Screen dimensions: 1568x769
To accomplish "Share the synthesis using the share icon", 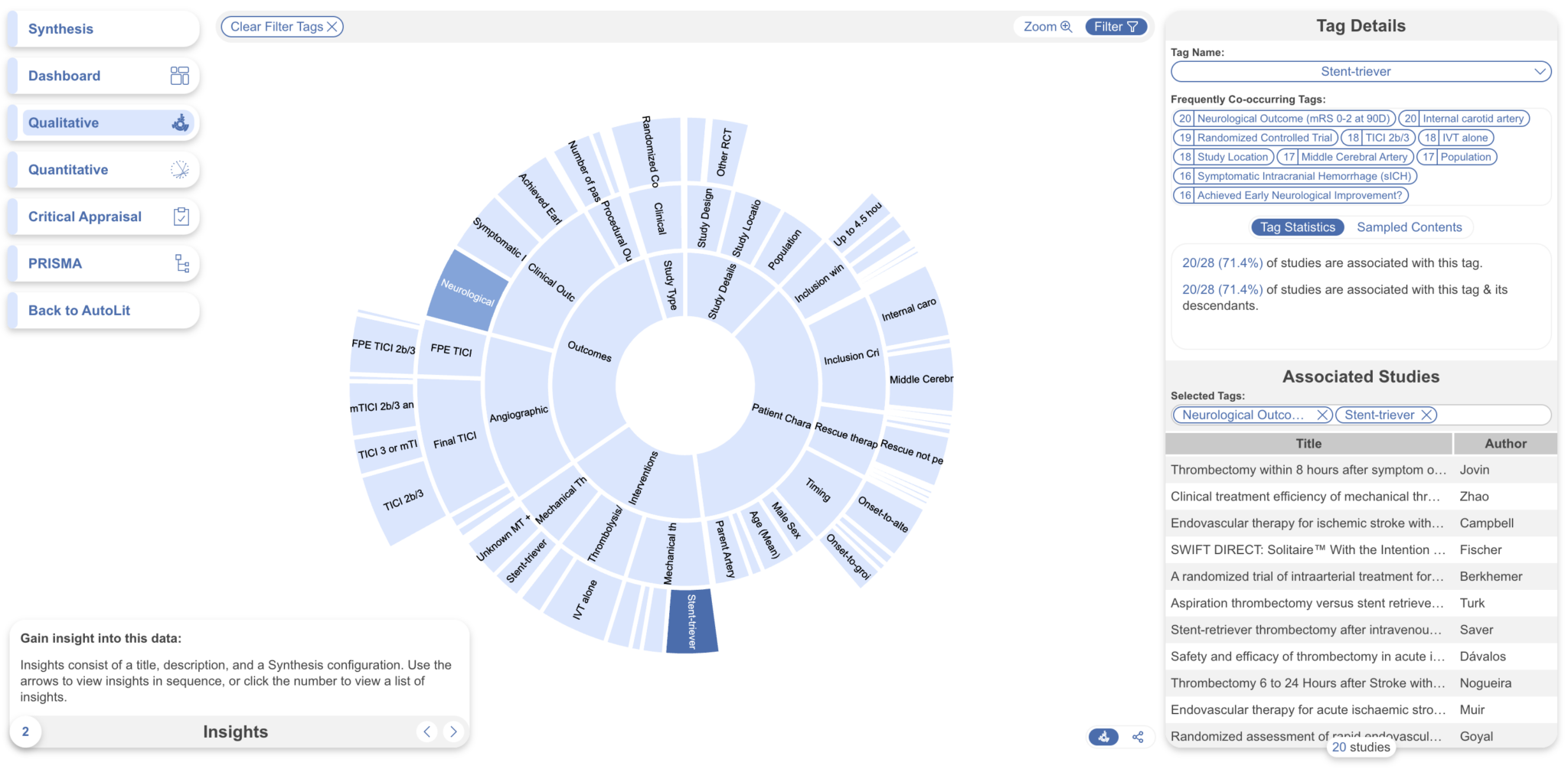I will tap(1138, 736).
